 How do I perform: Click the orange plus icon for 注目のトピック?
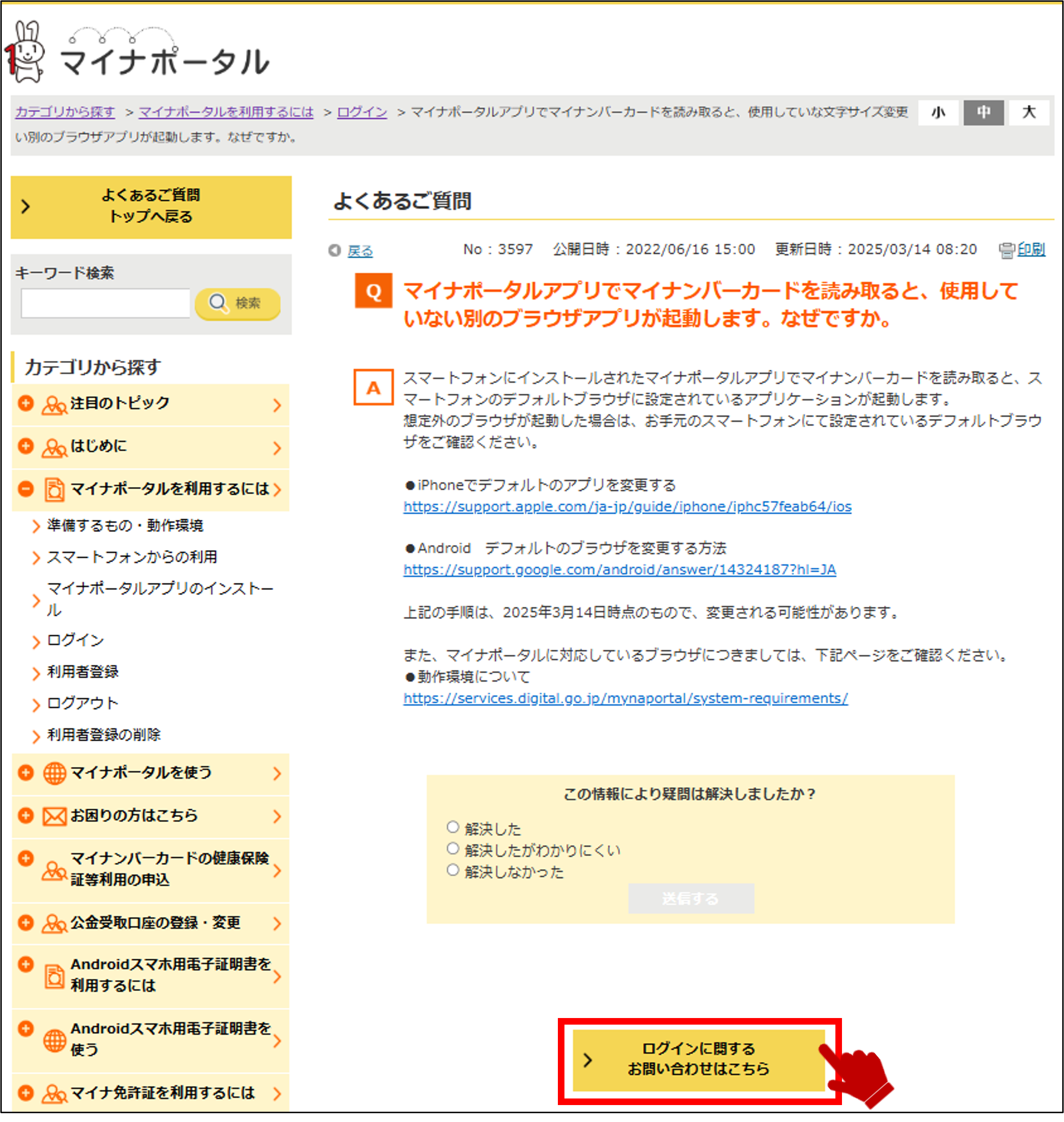(25, 403)
